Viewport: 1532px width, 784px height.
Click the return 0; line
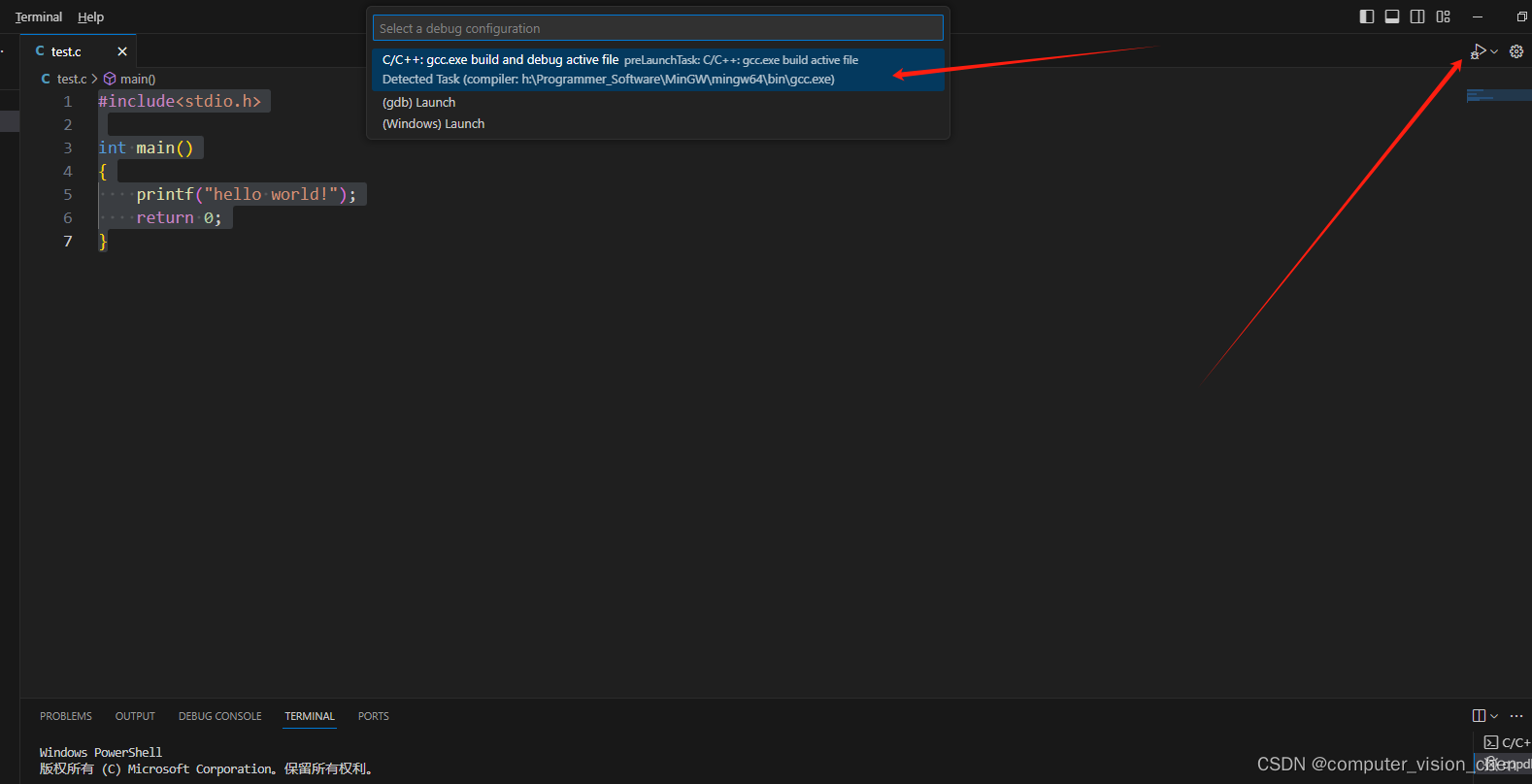coord(179,217)
